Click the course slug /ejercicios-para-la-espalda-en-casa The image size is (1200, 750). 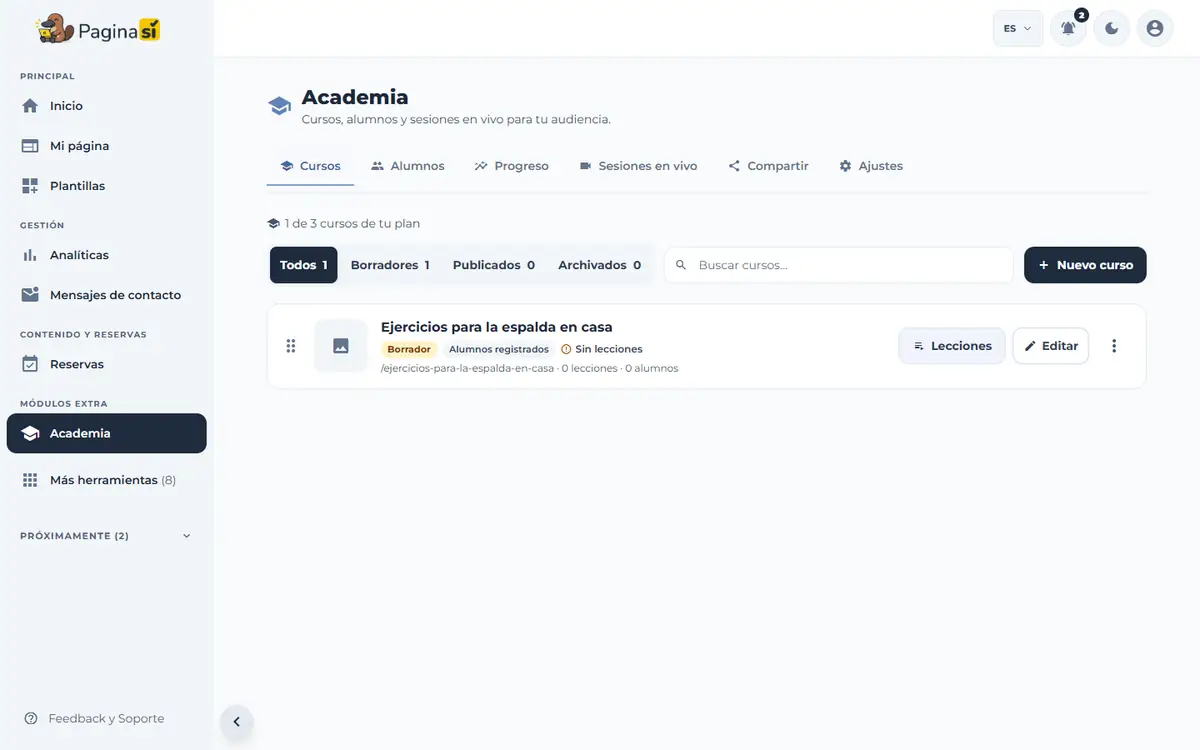tap(467, 368)
